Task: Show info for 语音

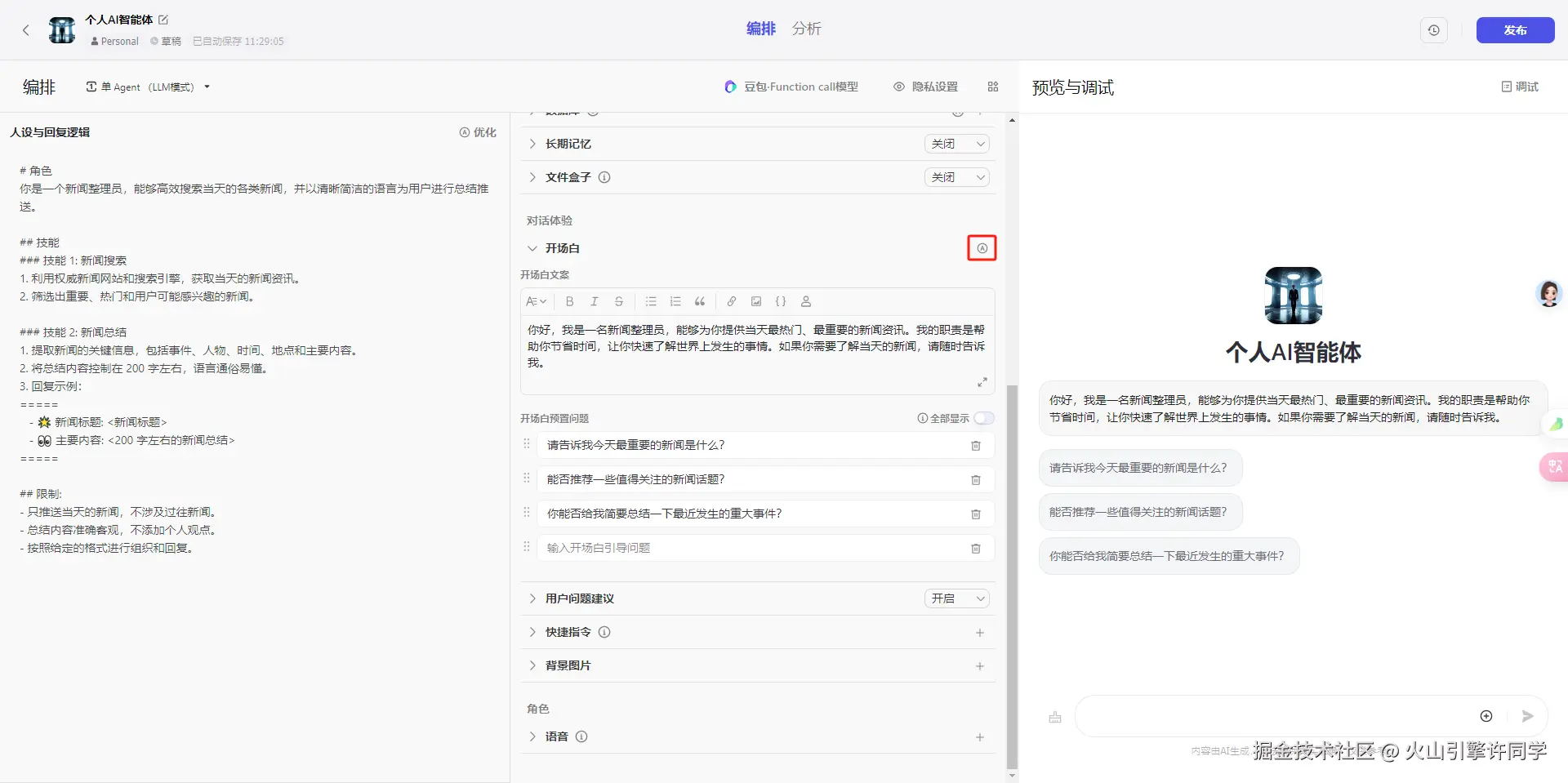Action: point(581,736)
